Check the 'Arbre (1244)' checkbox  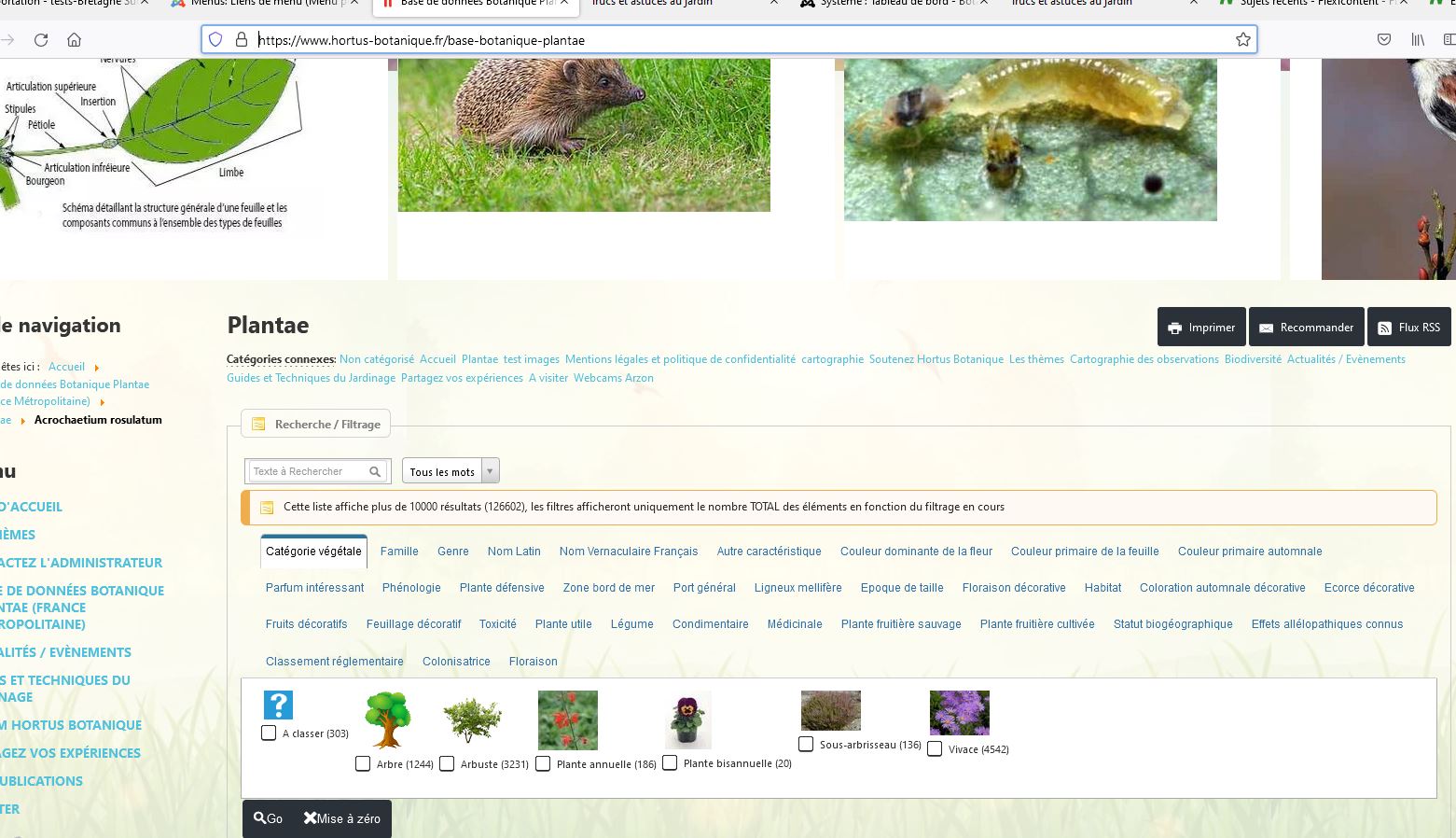363,763
